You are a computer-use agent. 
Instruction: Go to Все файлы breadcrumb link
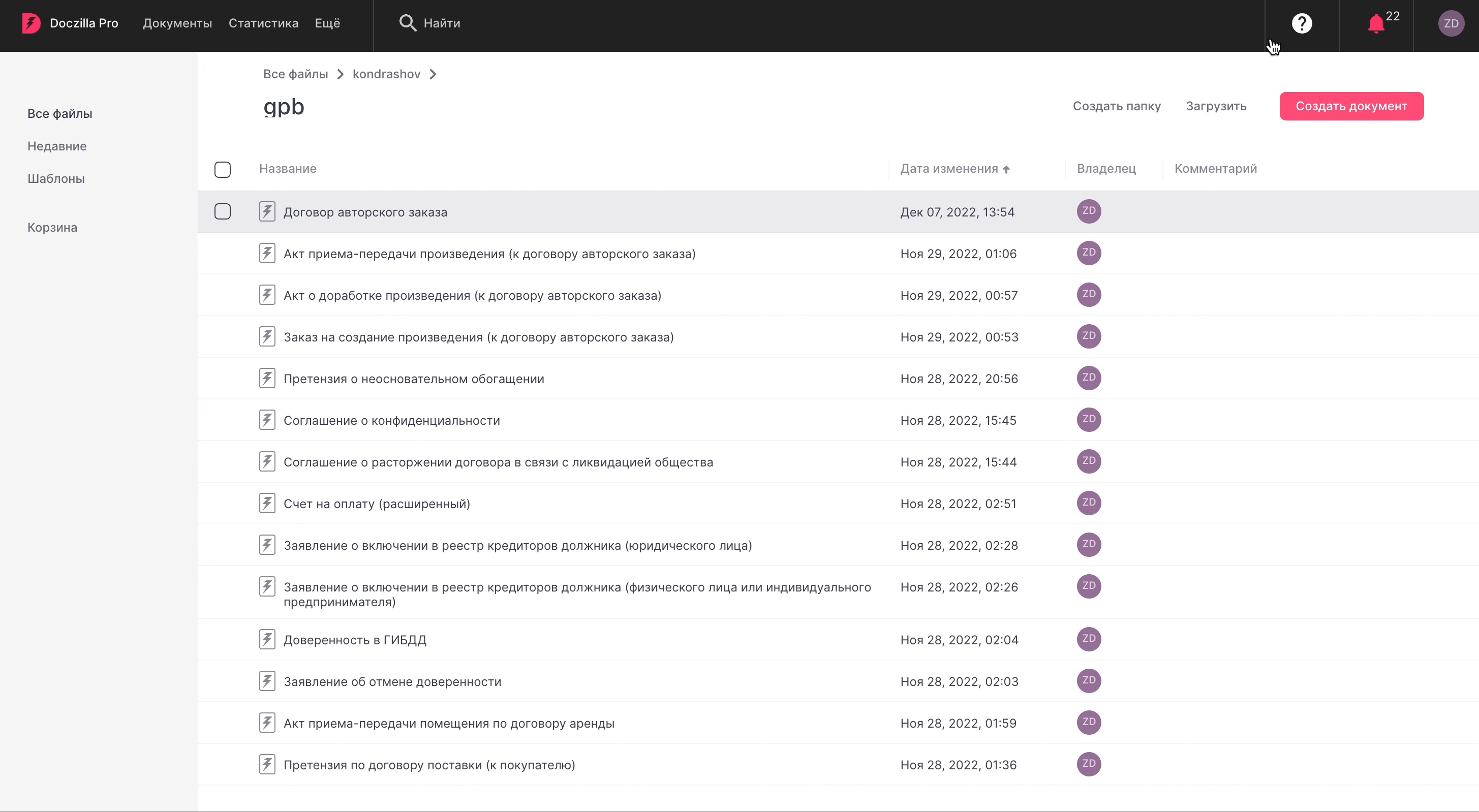click(296, 74)
